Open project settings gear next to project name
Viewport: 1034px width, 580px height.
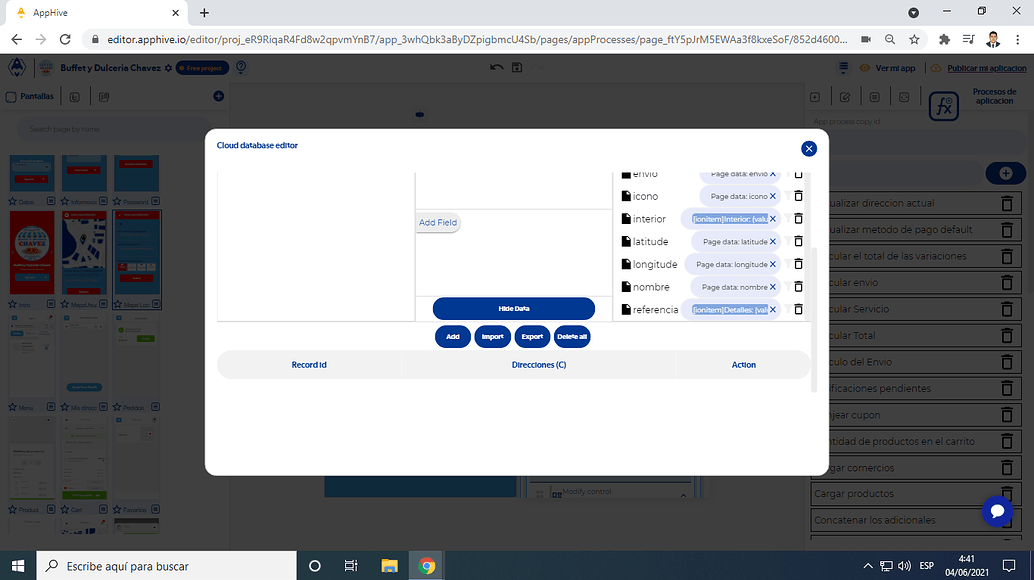168,68
